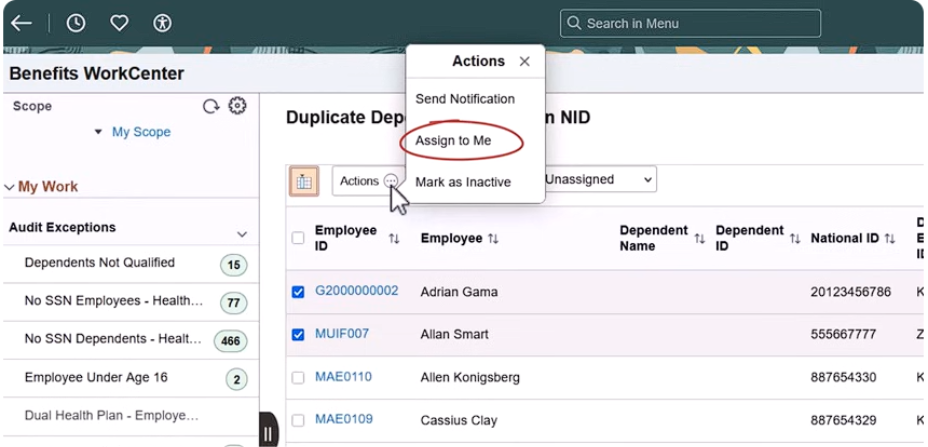Check the Cassius Clay row checkbox

click(298, 420)
